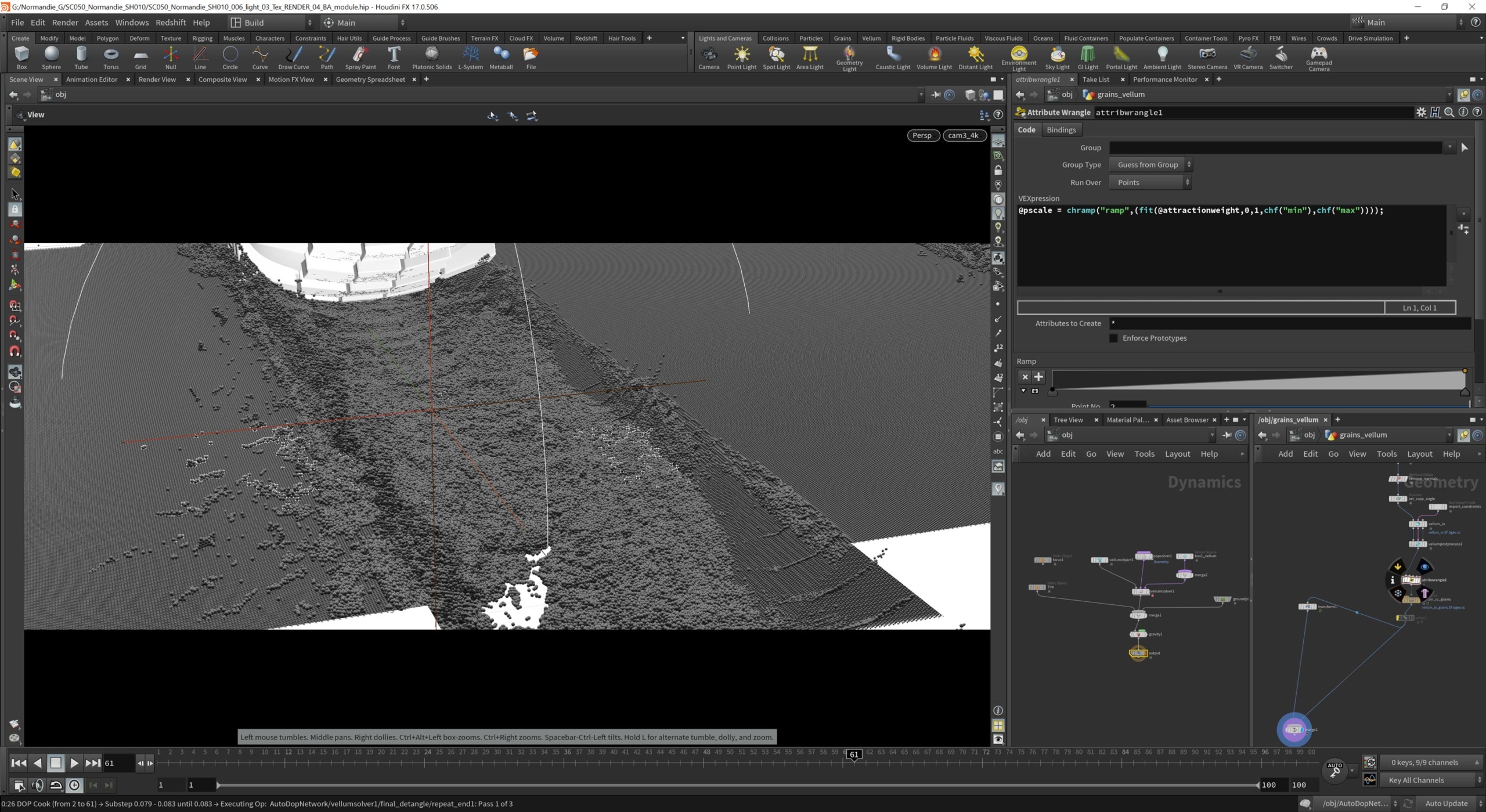Select the output node in Dynamics network

coord(1138,653)
